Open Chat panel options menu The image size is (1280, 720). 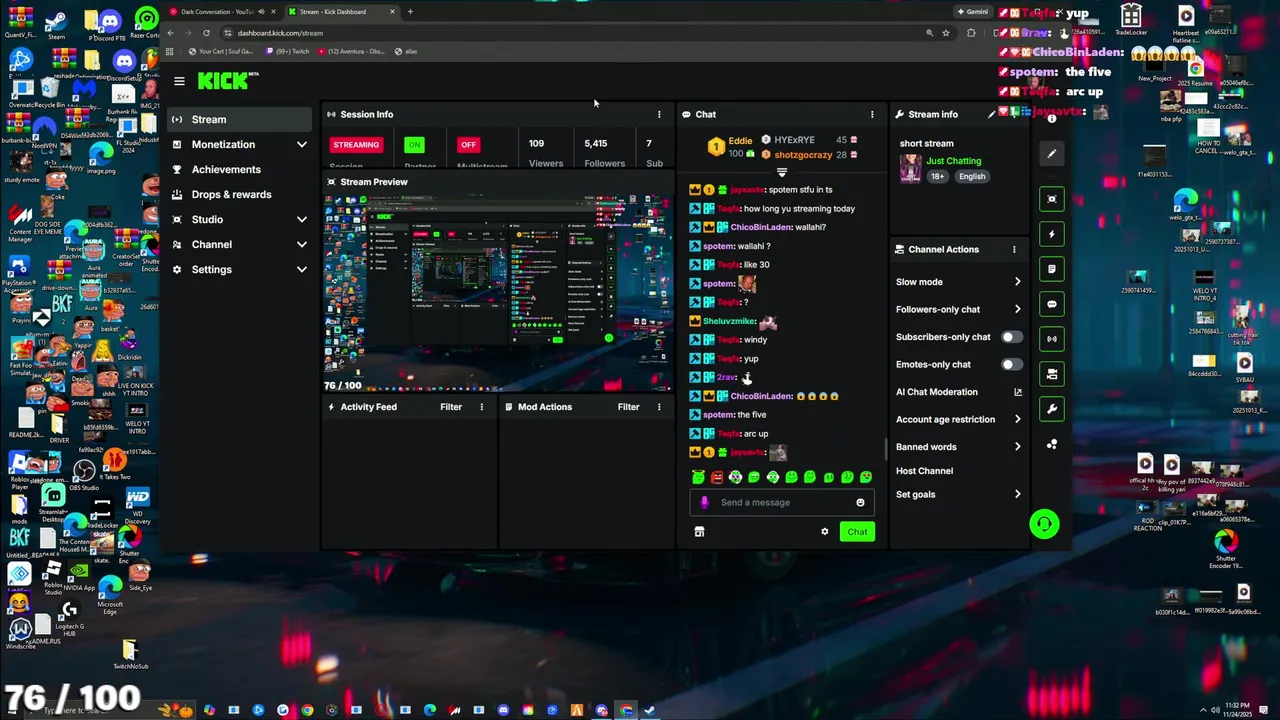(x=872, y=114)
